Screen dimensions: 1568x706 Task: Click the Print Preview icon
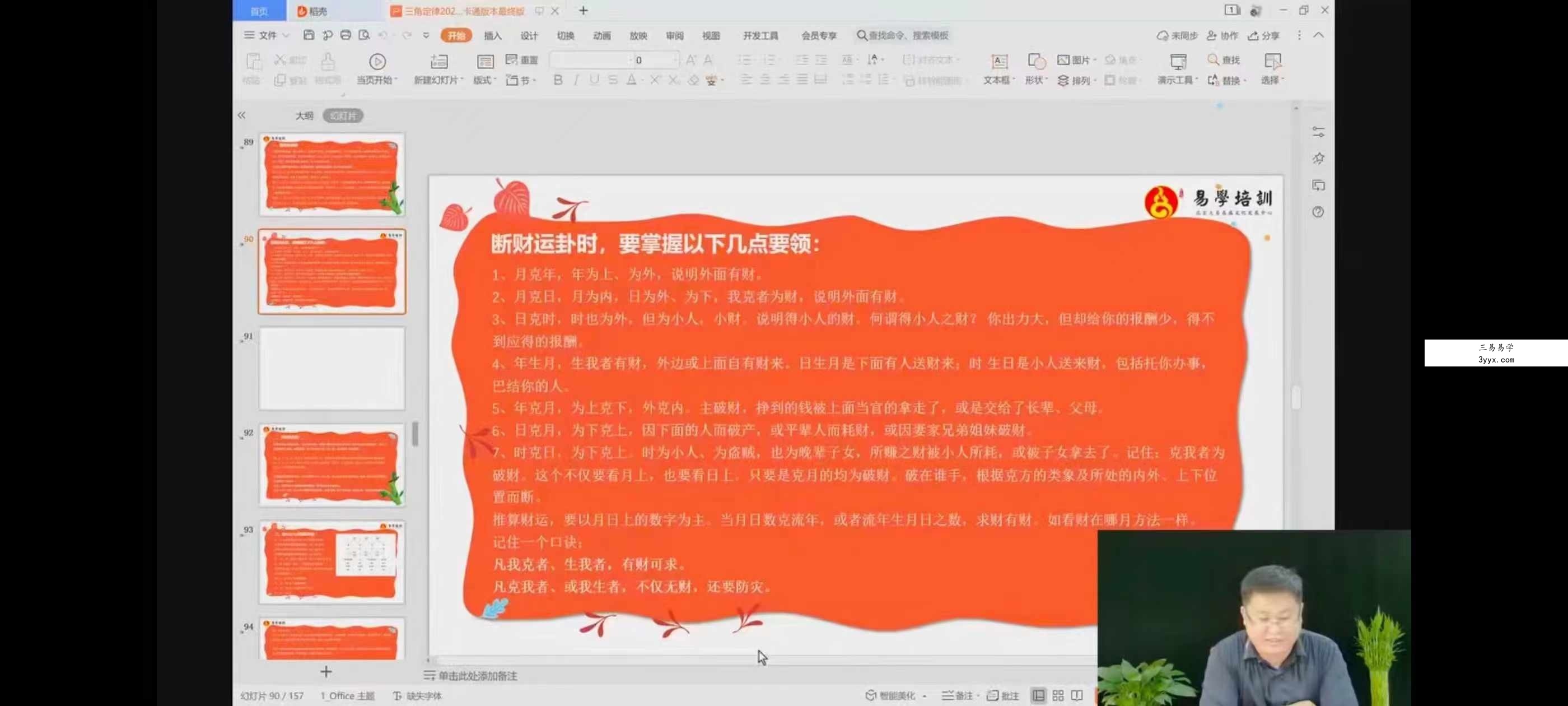pyautogui.click(x=364, y=35)
